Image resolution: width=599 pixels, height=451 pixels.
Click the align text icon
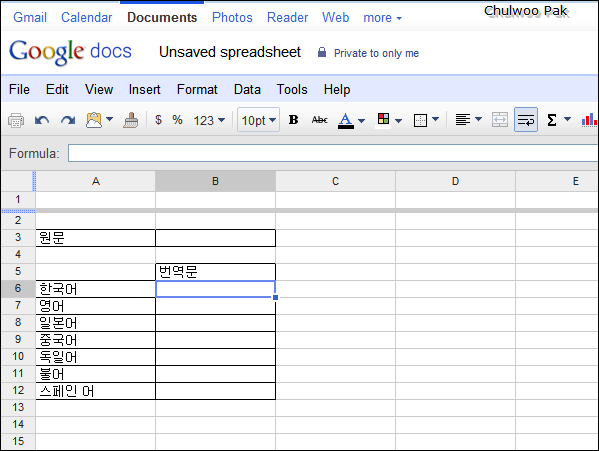[x=463, y=120]
